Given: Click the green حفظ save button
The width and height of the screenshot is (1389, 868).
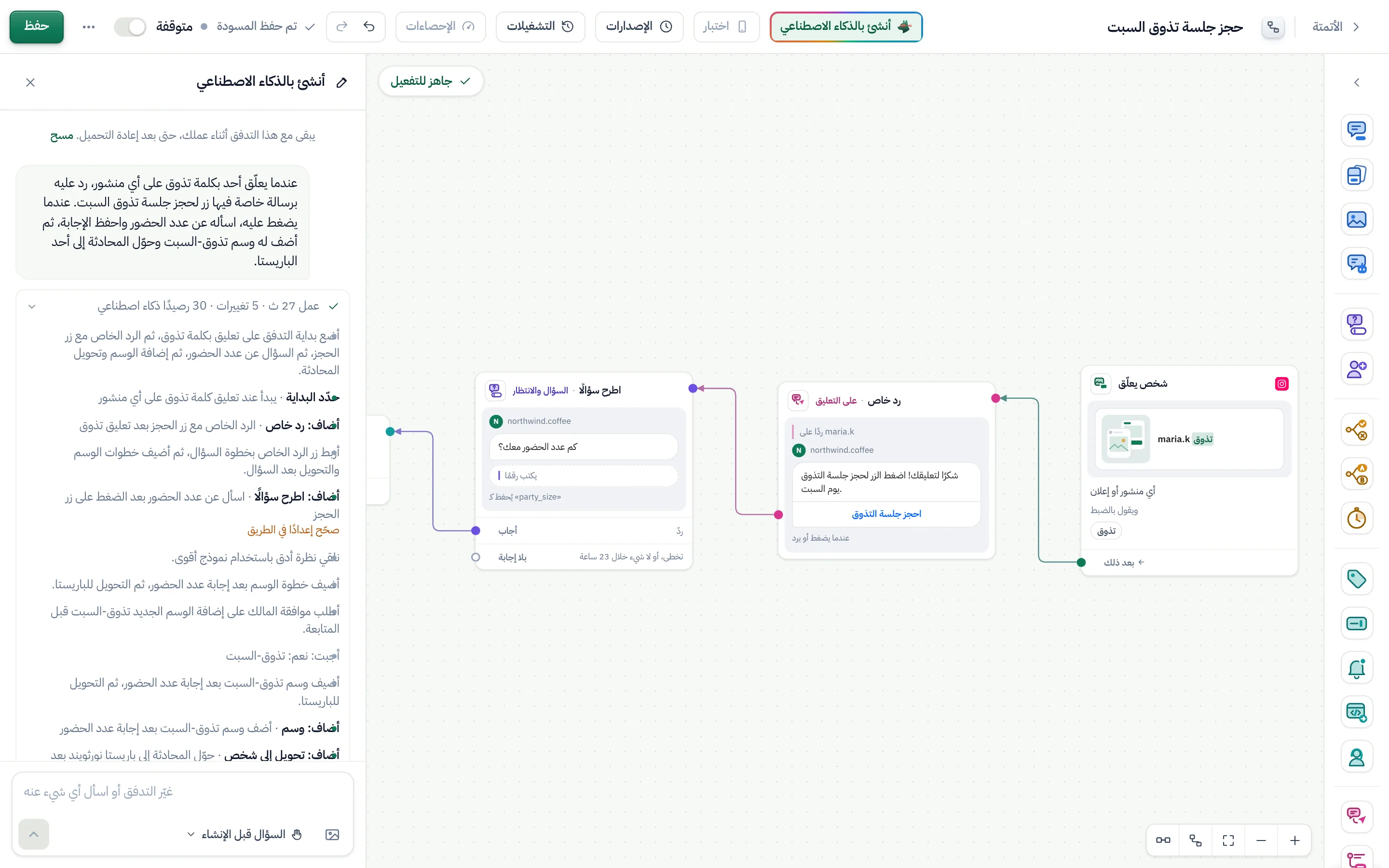Looking at the screenshot, I should pos(37,27).
